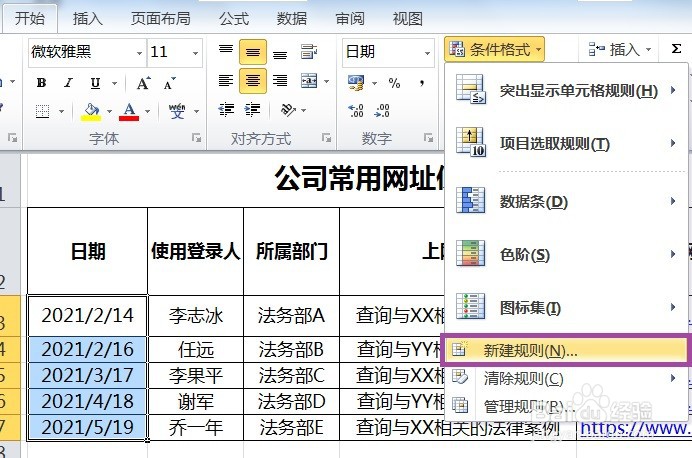692x458 pixels.
Task: Open 清除规则 submenu
Action: tap(567, 378)
